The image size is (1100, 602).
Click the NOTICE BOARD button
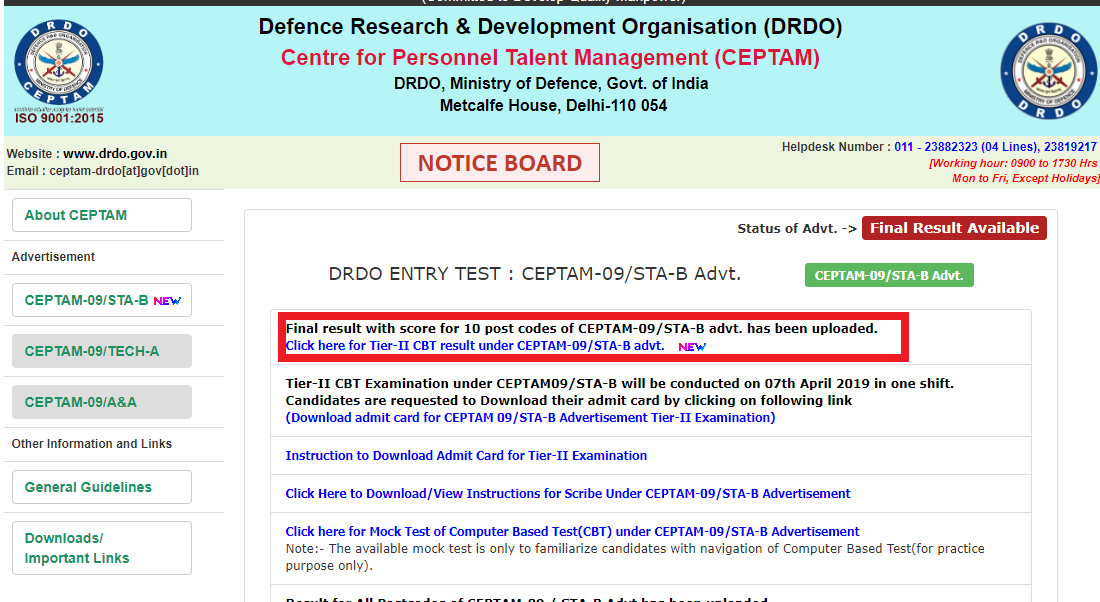coord(499,163)
